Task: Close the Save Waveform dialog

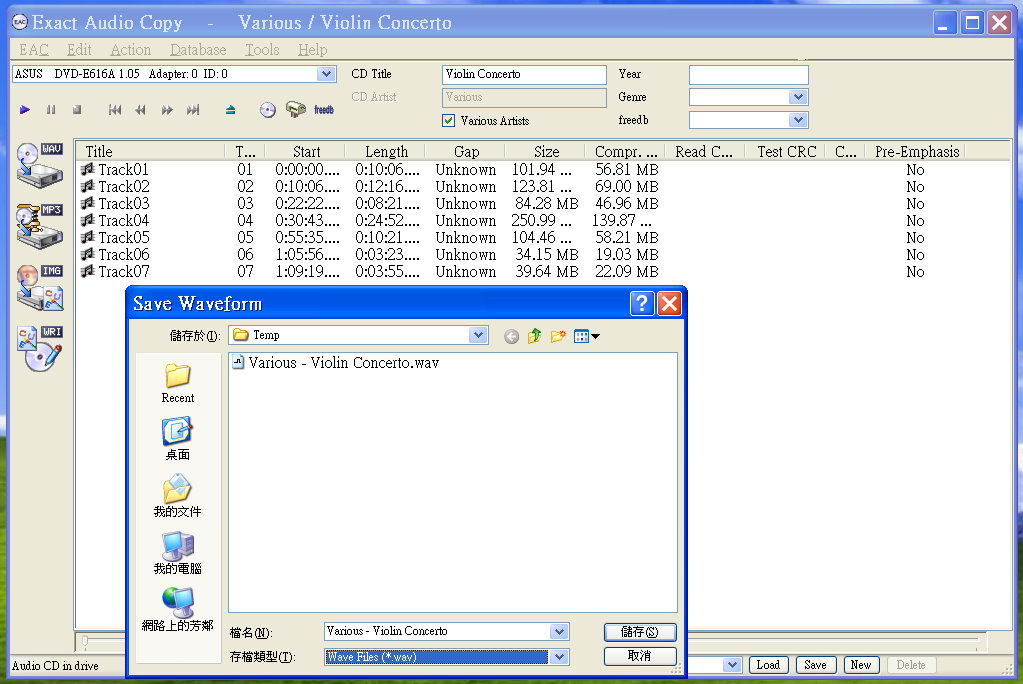Action: [669, 303]
